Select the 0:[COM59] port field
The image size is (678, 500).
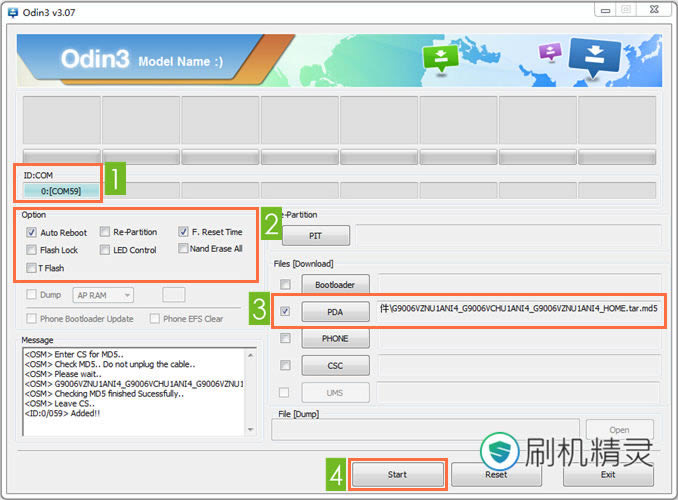pos(61,190)
